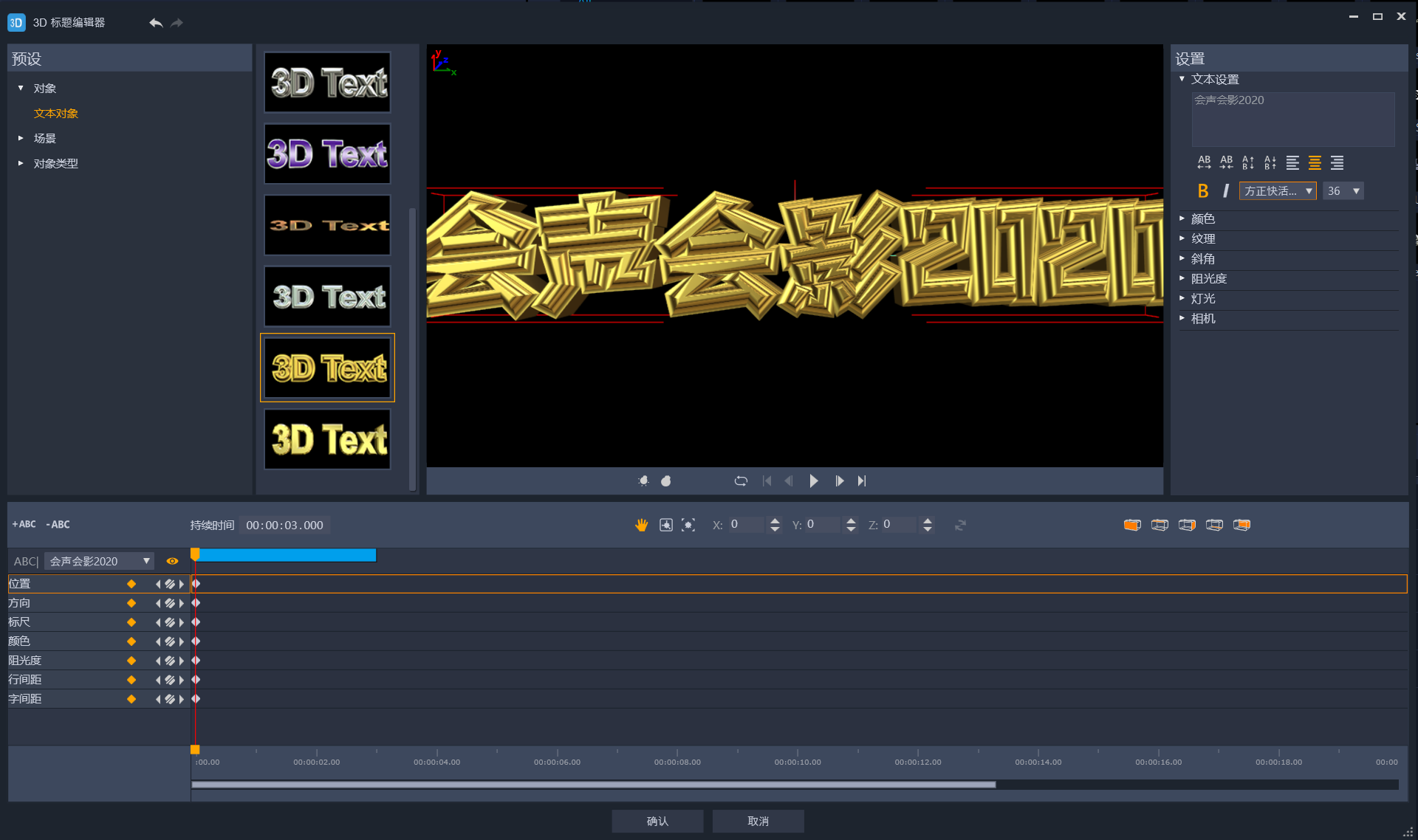Screen dimensions: 1418x840
Task: Open the font family dropdown 方正快活
Action: click(1278, 191)
